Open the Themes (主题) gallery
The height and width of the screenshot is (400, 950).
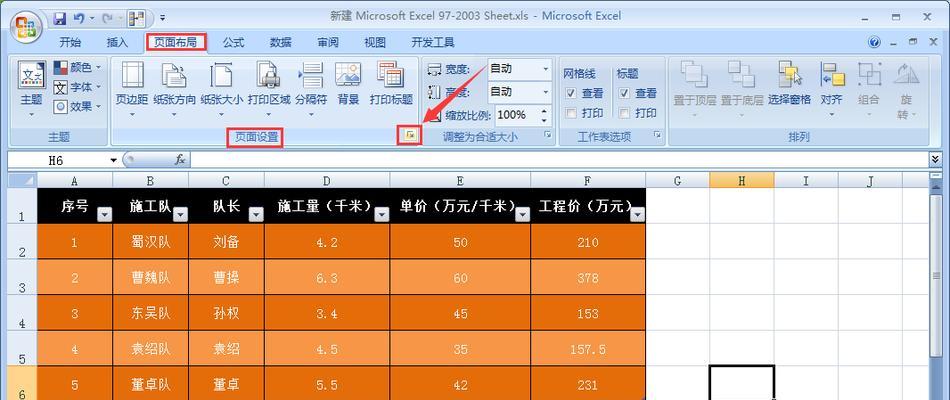pos(32,90)
